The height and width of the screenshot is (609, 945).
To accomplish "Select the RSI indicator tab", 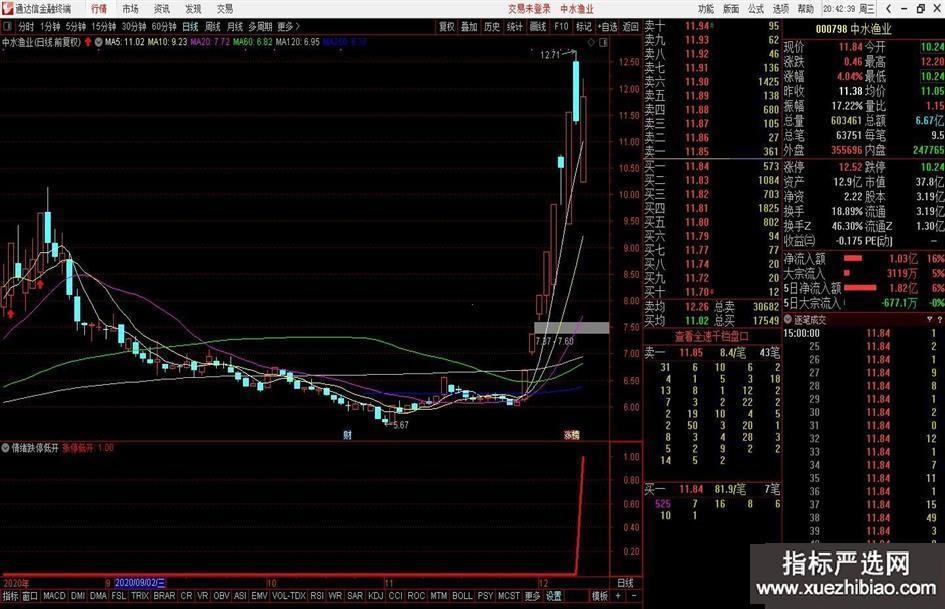I will point(317,596).
